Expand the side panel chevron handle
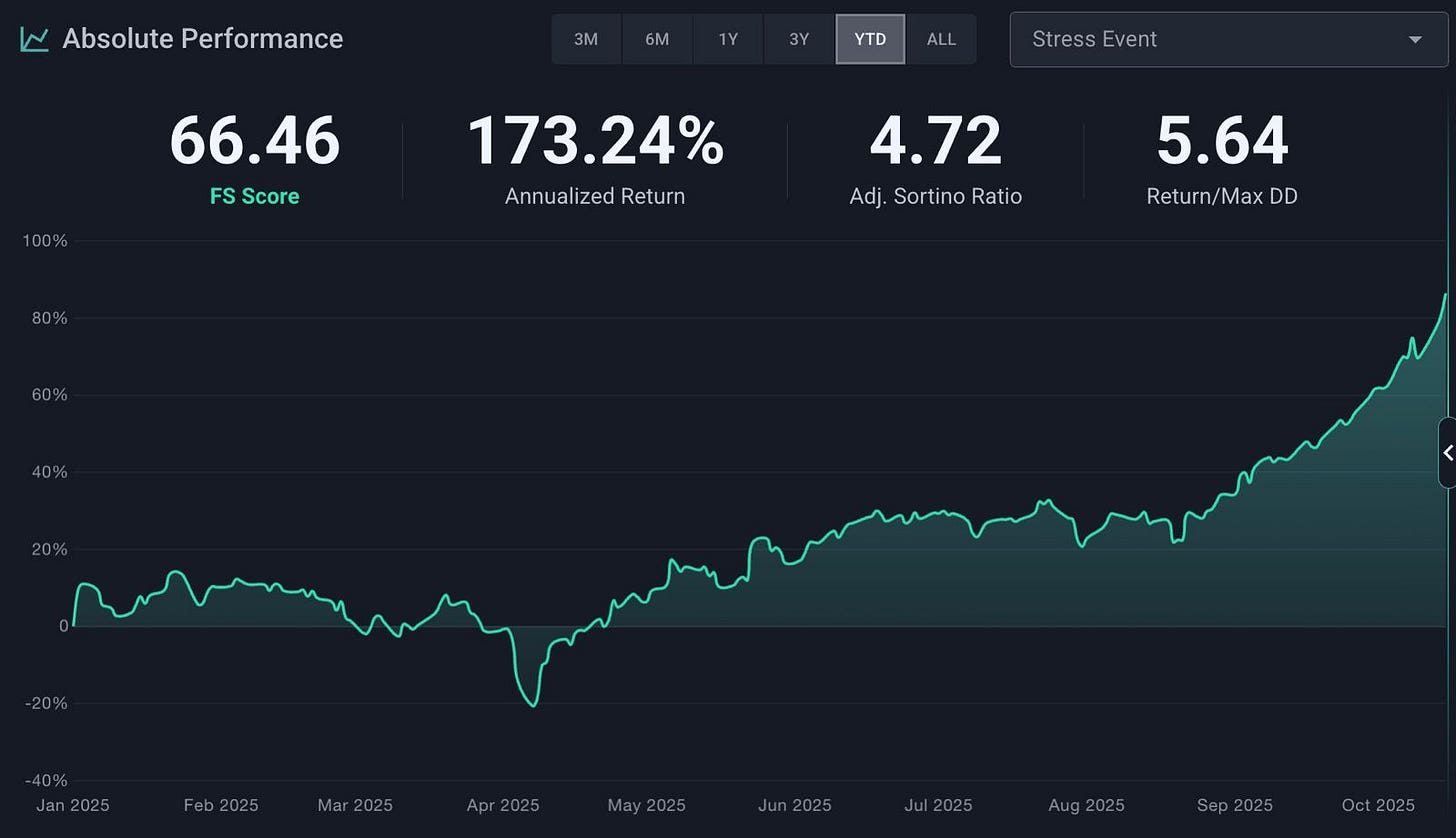Viewport: 1456px width, 838px height. point(1447,453)
